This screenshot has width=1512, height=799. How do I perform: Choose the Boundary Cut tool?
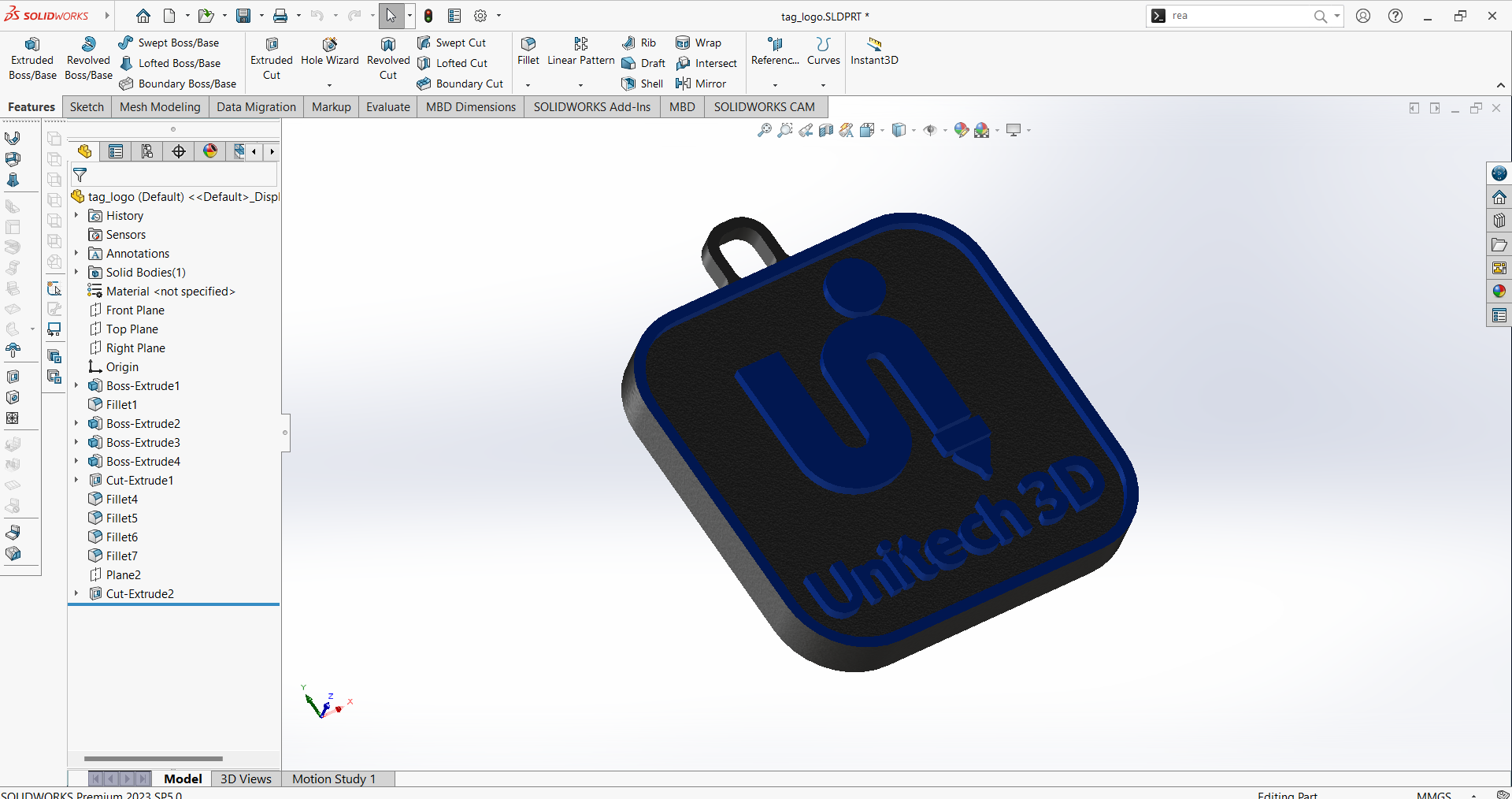460,84
